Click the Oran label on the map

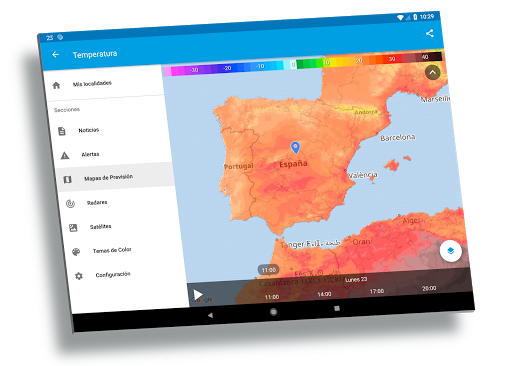pyautogui.click(x=361, y=242)
